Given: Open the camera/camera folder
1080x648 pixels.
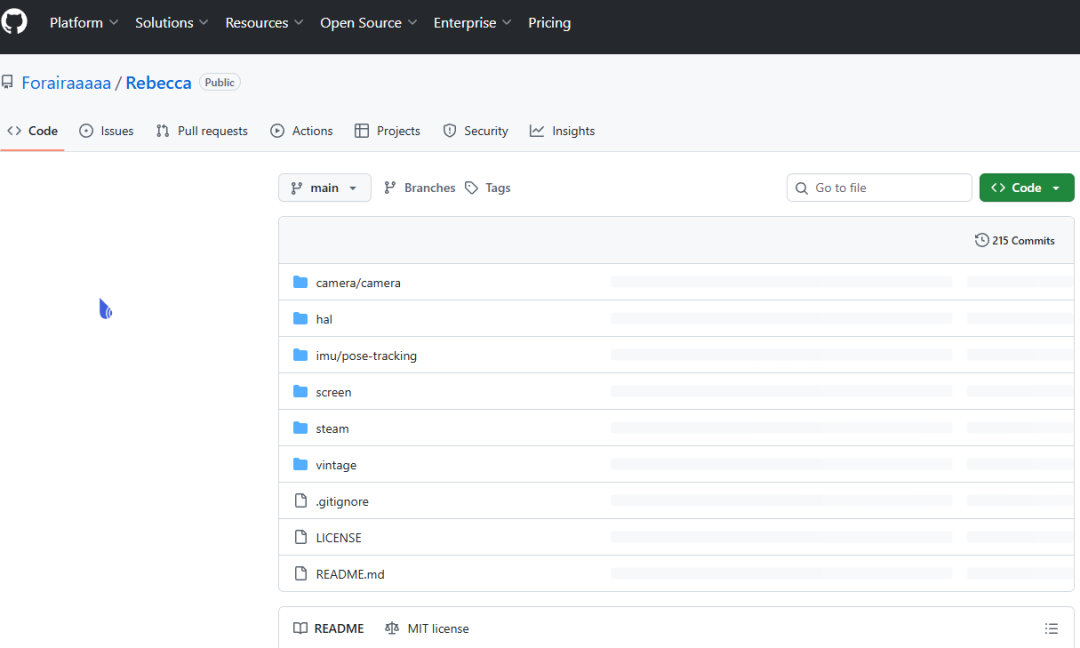Looking at the screenshot, I should pyautogui.click(x=358, y=283).
